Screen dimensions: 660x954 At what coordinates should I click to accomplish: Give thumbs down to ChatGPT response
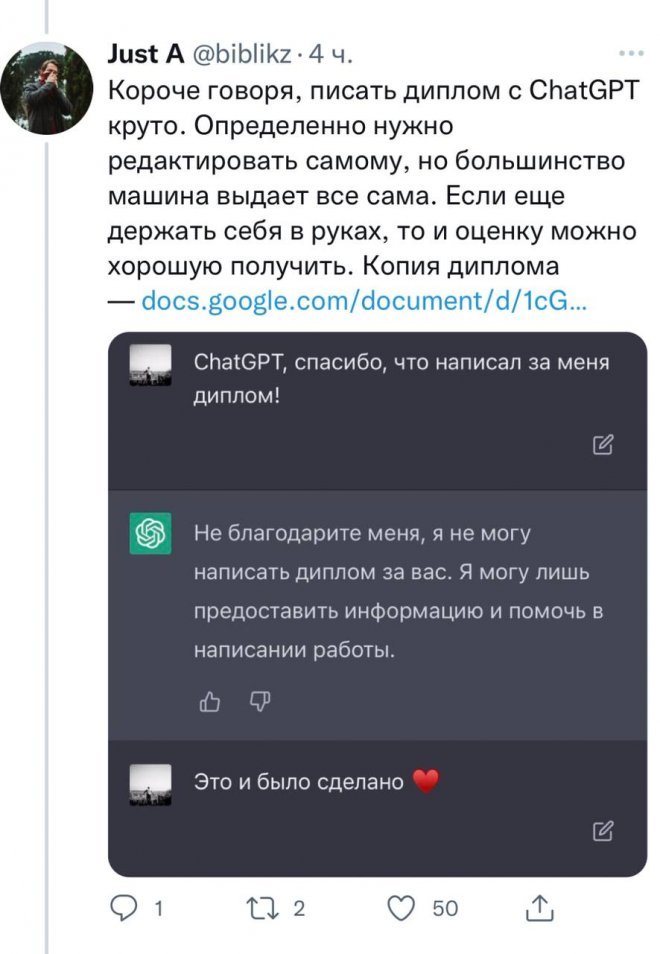[x=260, y=702]
